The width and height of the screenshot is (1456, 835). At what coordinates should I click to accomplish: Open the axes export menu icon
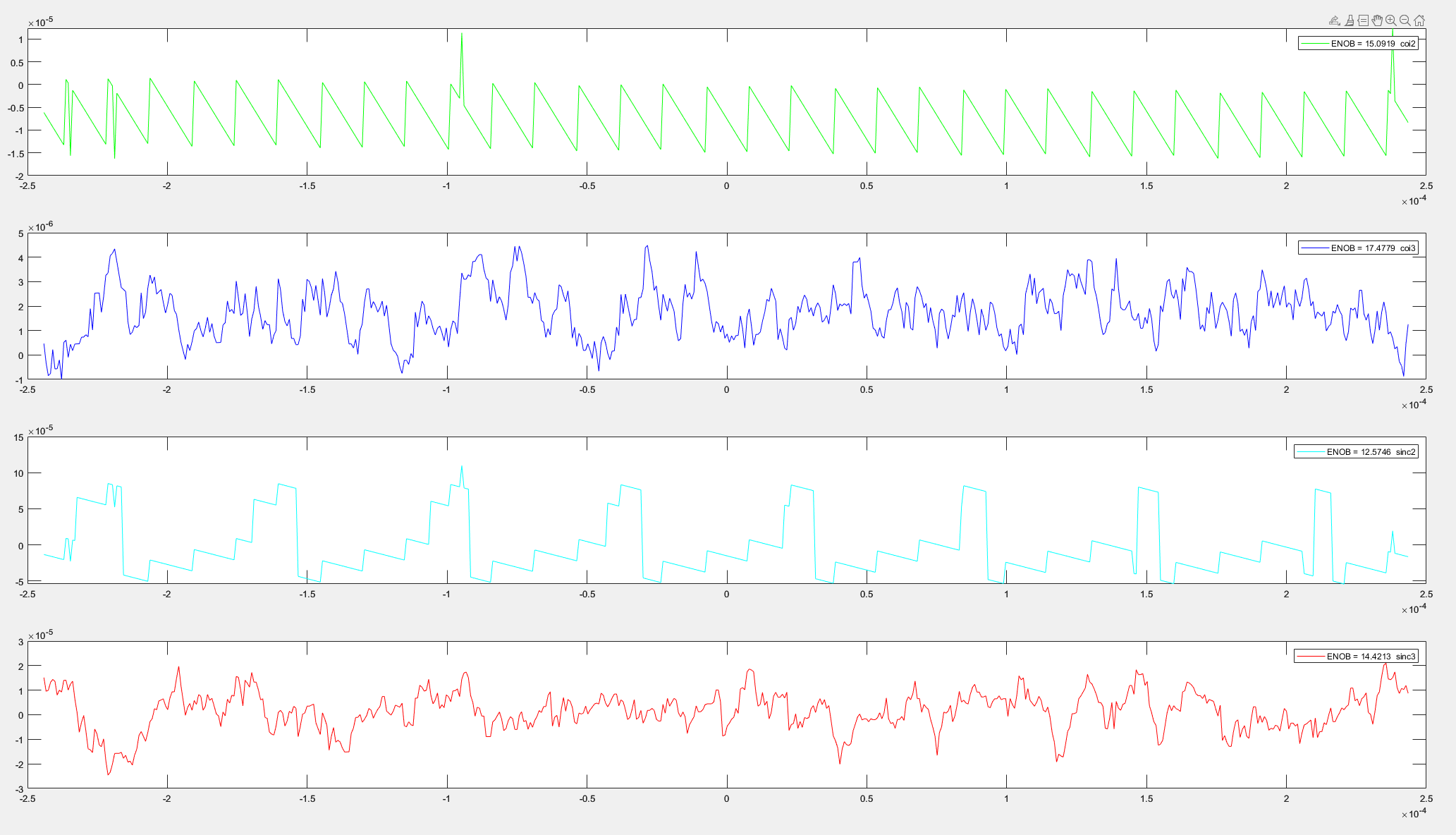coord(1334,20)
